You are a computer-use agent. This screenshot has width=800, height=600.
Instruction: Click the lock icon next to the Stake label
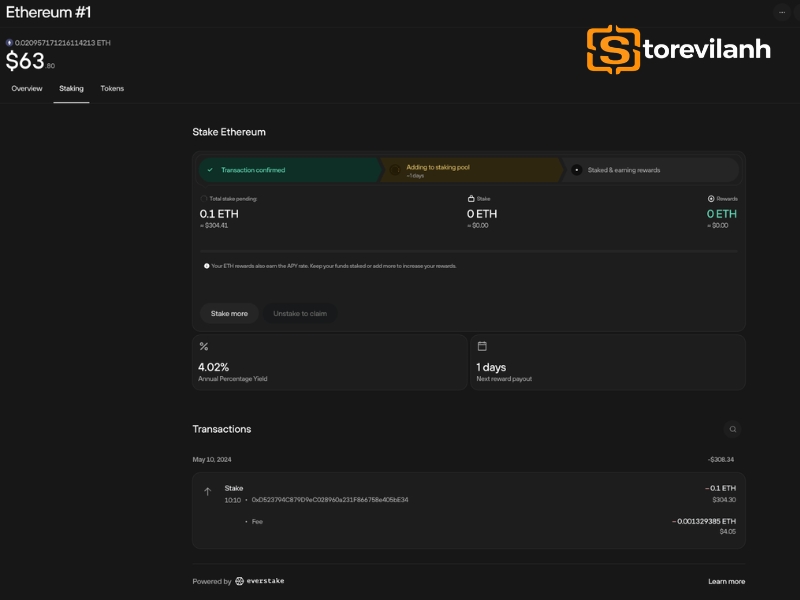pyautogui.click(x=471, y=198)
